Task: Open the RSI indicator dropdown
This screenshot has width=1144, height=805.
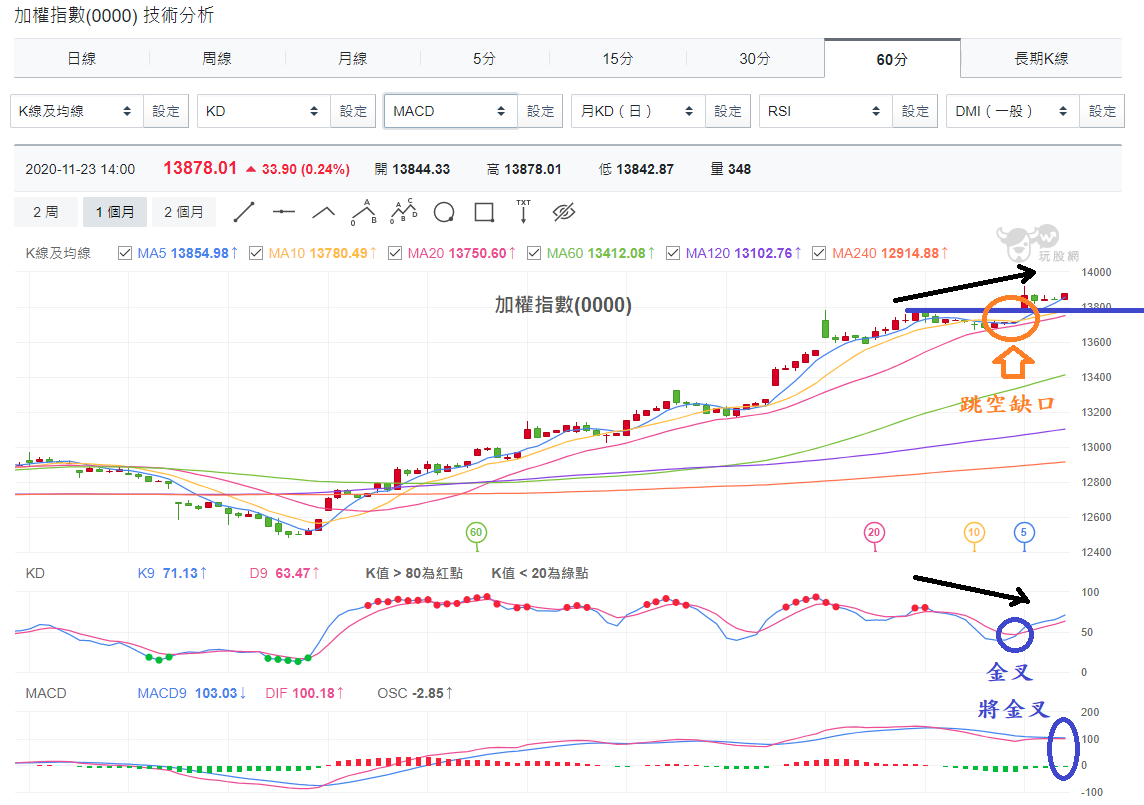Action: click(x=825, y=111)
